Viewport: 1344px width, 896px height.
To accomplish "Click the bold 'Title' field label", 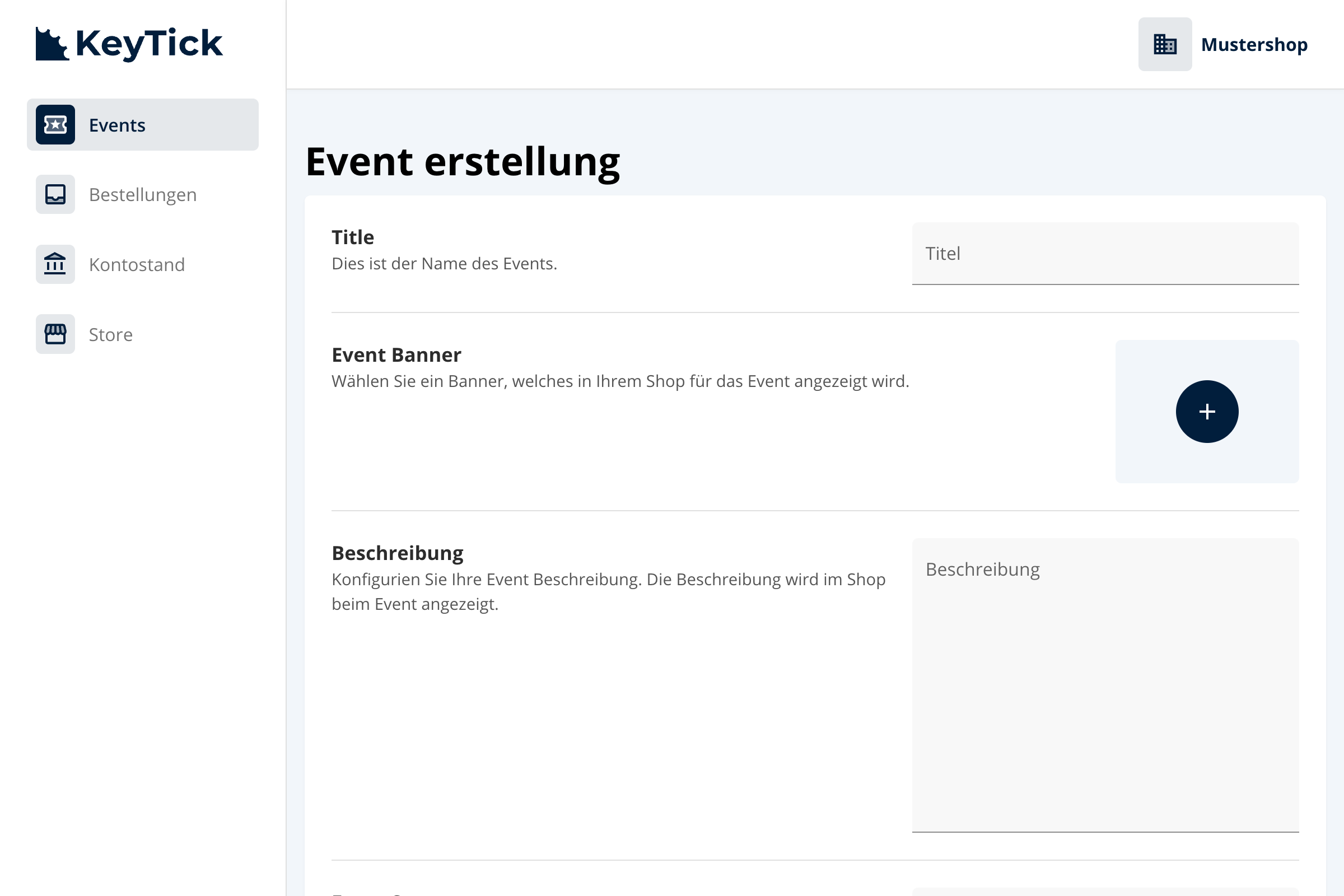I will pos(353,237).
